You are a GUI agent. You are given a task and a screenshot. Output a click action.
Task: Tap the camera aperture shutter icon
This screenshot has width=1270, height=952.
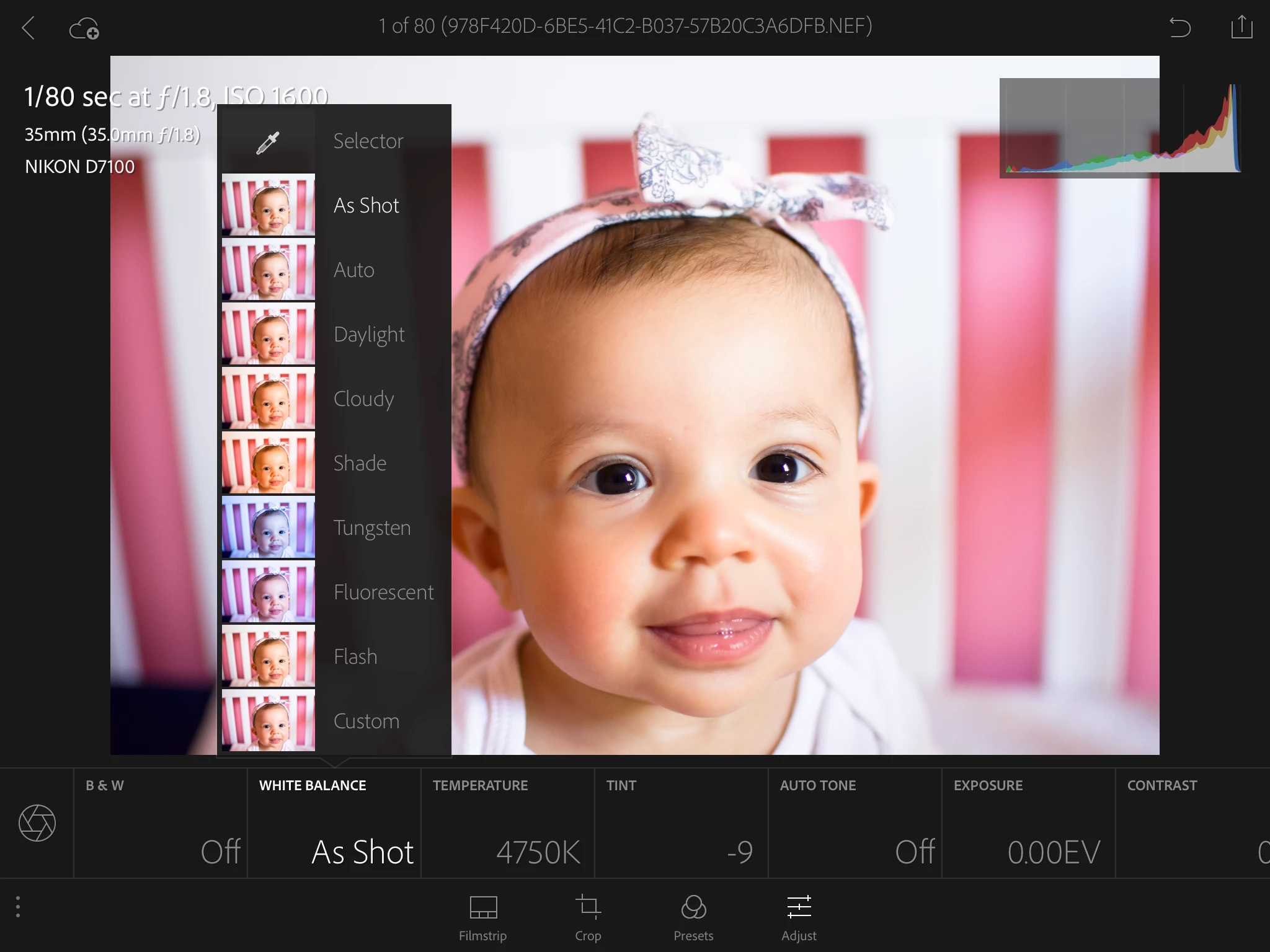[x=37, y=823]
